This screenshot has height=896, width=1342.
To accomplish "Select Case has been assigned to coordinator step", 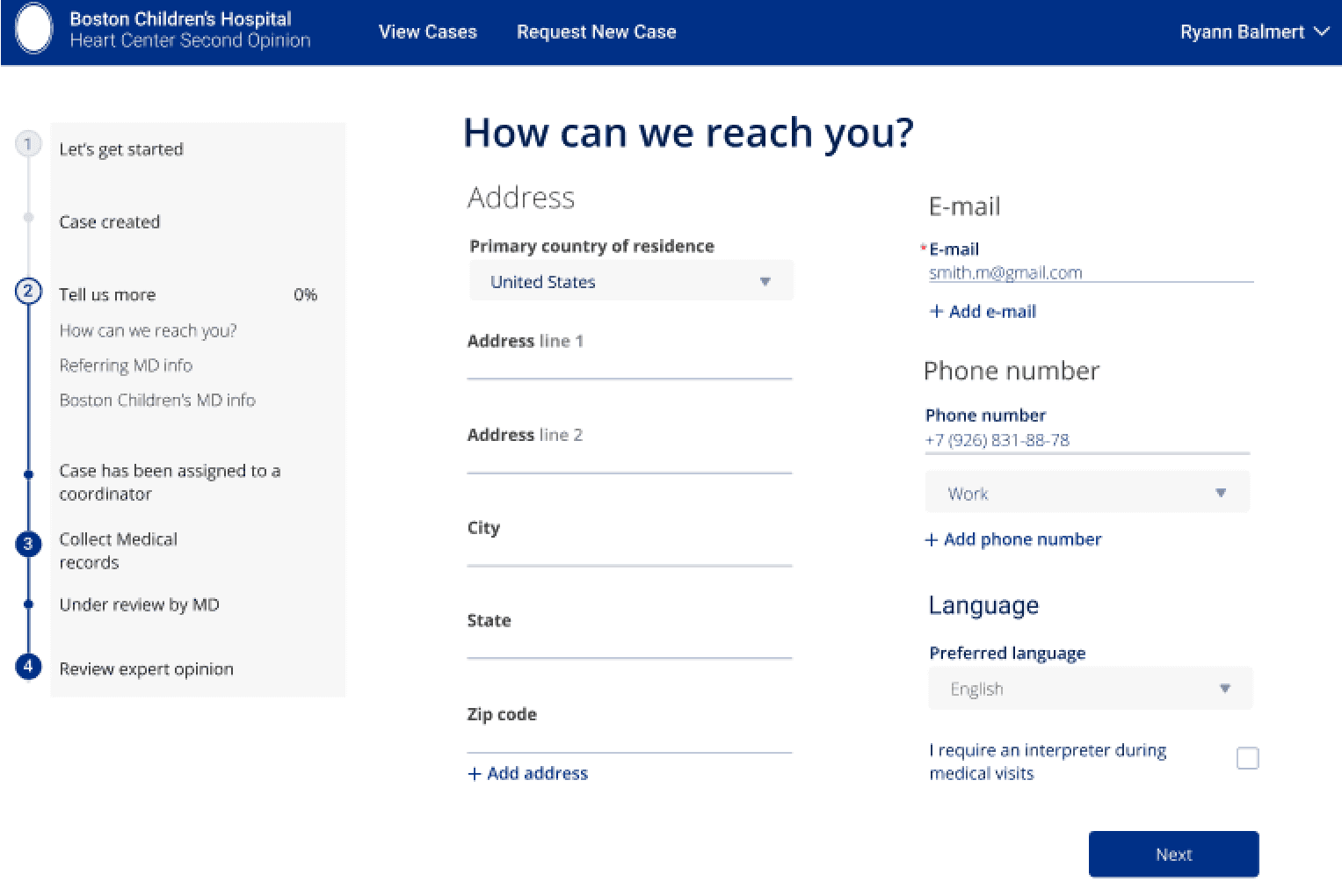I will coord(170,482).
